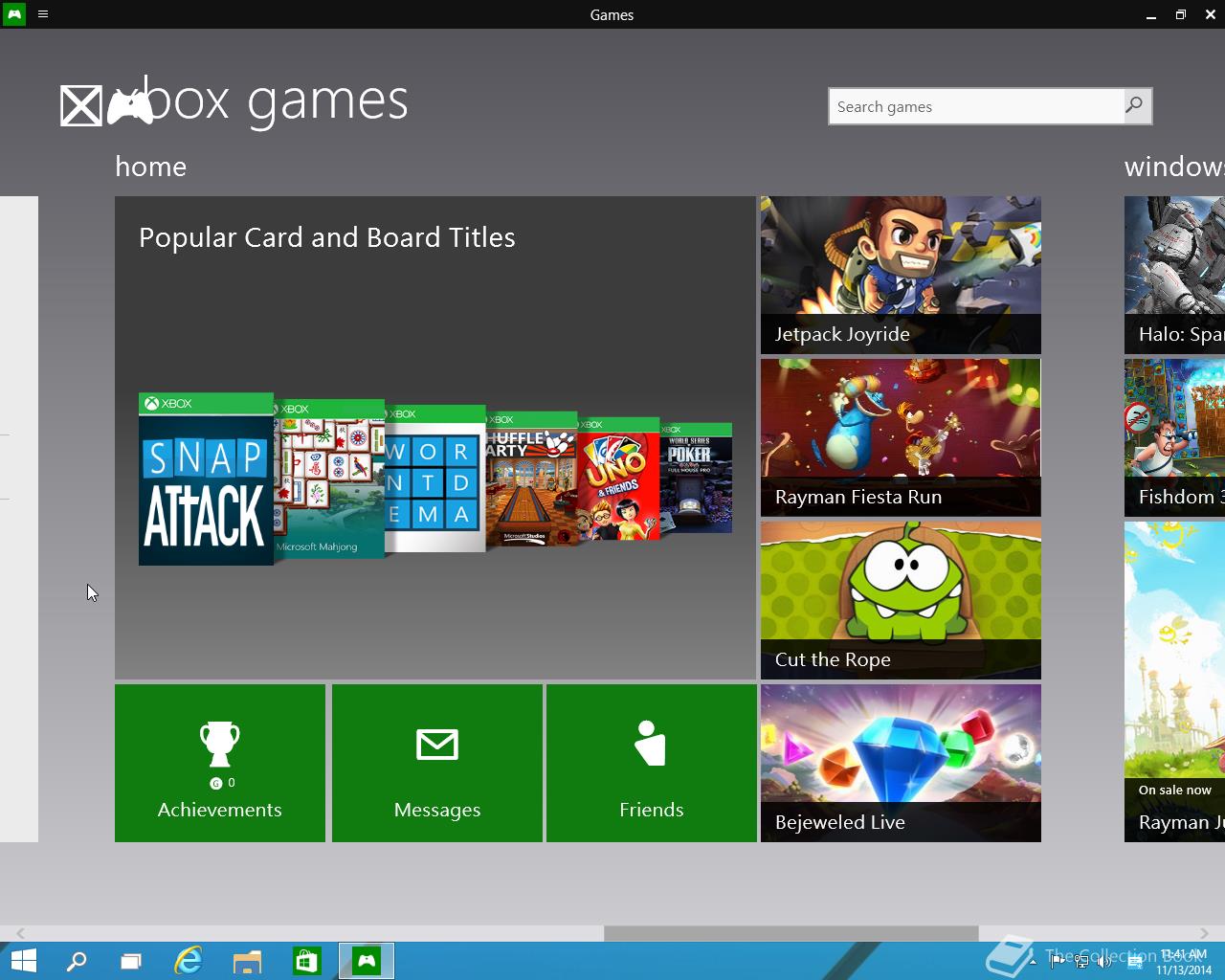Click the person icon in Friends

point(651,743)
